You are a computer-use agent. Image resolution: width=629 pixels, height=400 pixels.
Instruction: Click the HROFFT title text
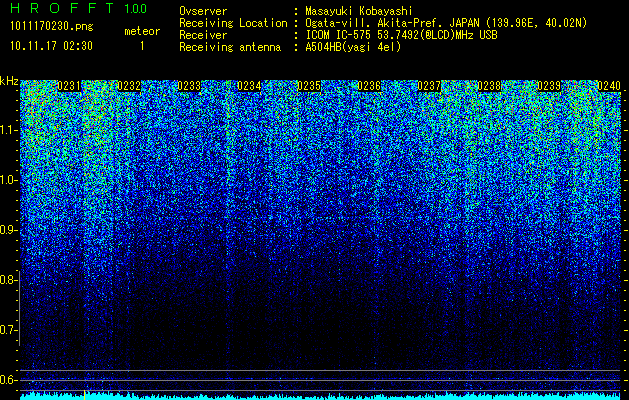(x=62, y=8)
